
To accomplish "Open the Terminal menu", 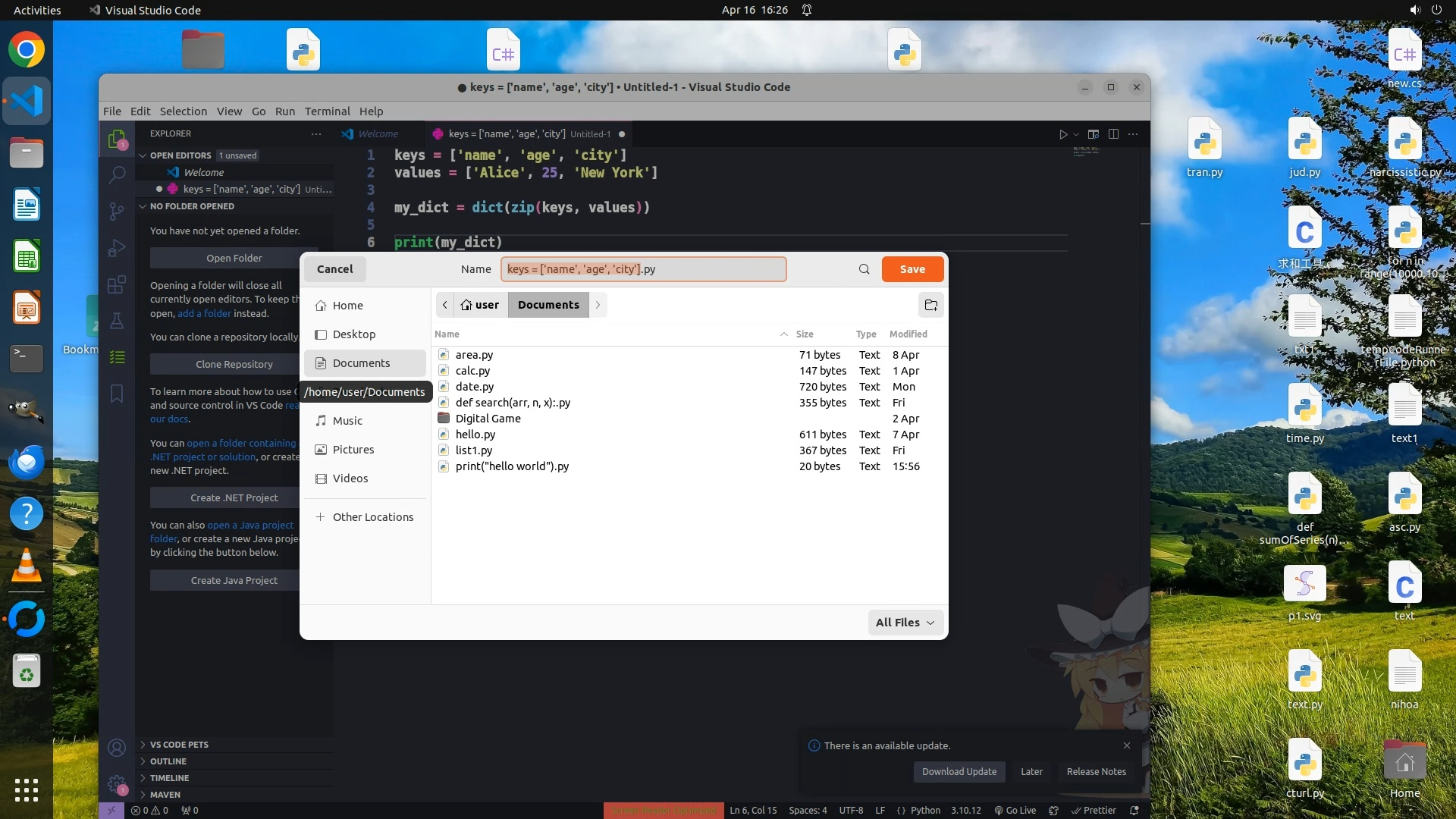I will point(327,111).
